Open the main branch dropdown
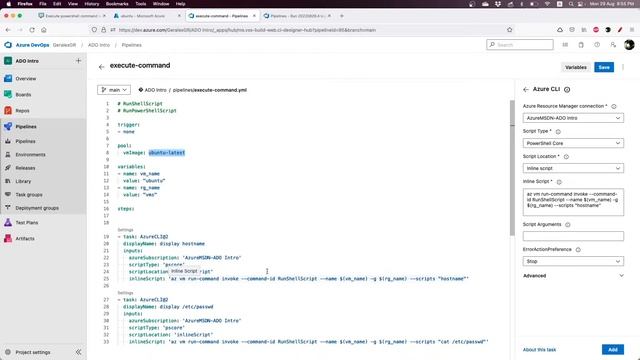 click(114, 90)
